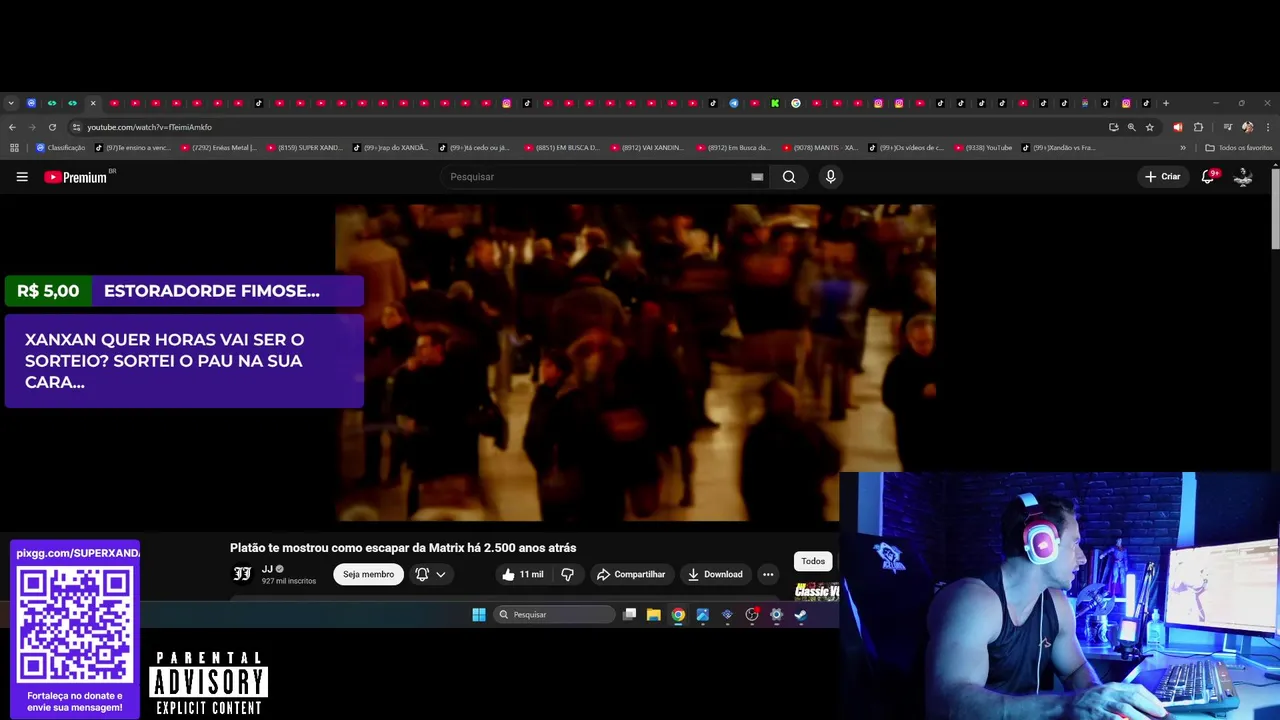Open the VAI XANDIN bookmark
The height and width of the screenshot is (720, 1280).
pyautogui.click(x=648, y=148)
